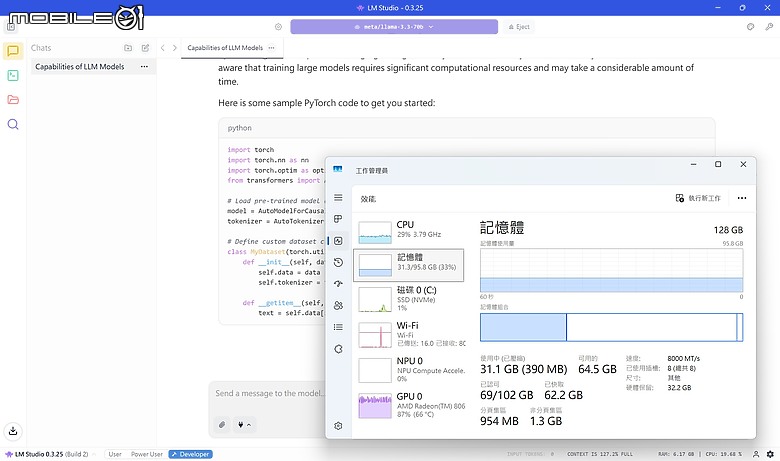780x461 pixels.
Task: Open Task Manager settings gear
Action: pos(338,426)
